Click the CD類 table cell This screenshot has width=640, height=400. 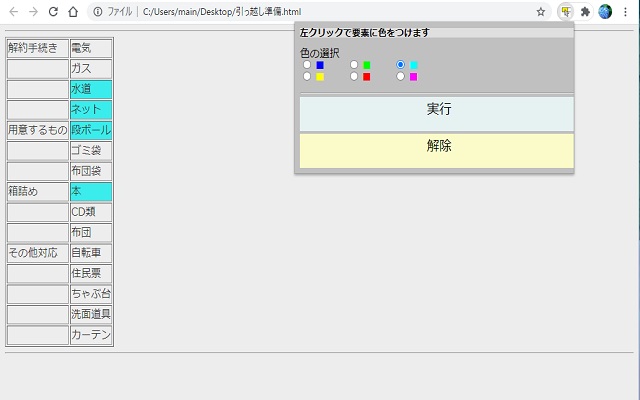pyautogui.click(x=91, y=212)
